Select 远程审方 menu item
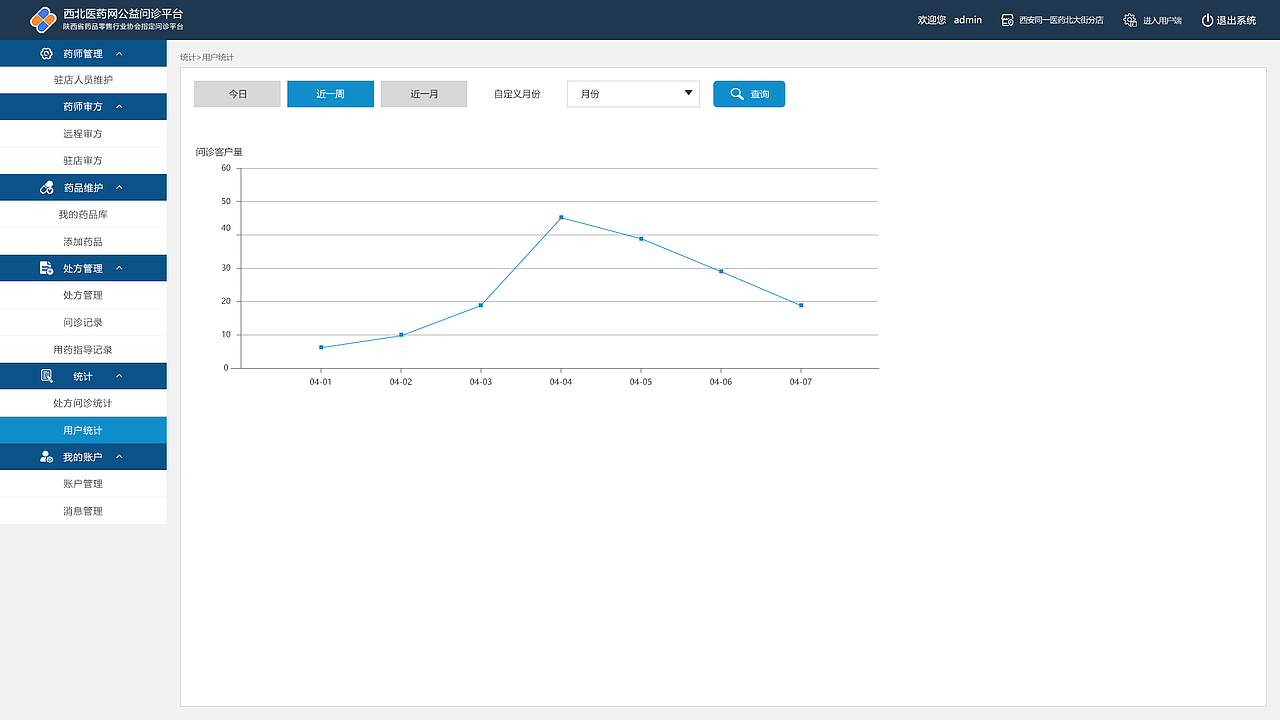The image size is (1280, 720). [83, 134]
